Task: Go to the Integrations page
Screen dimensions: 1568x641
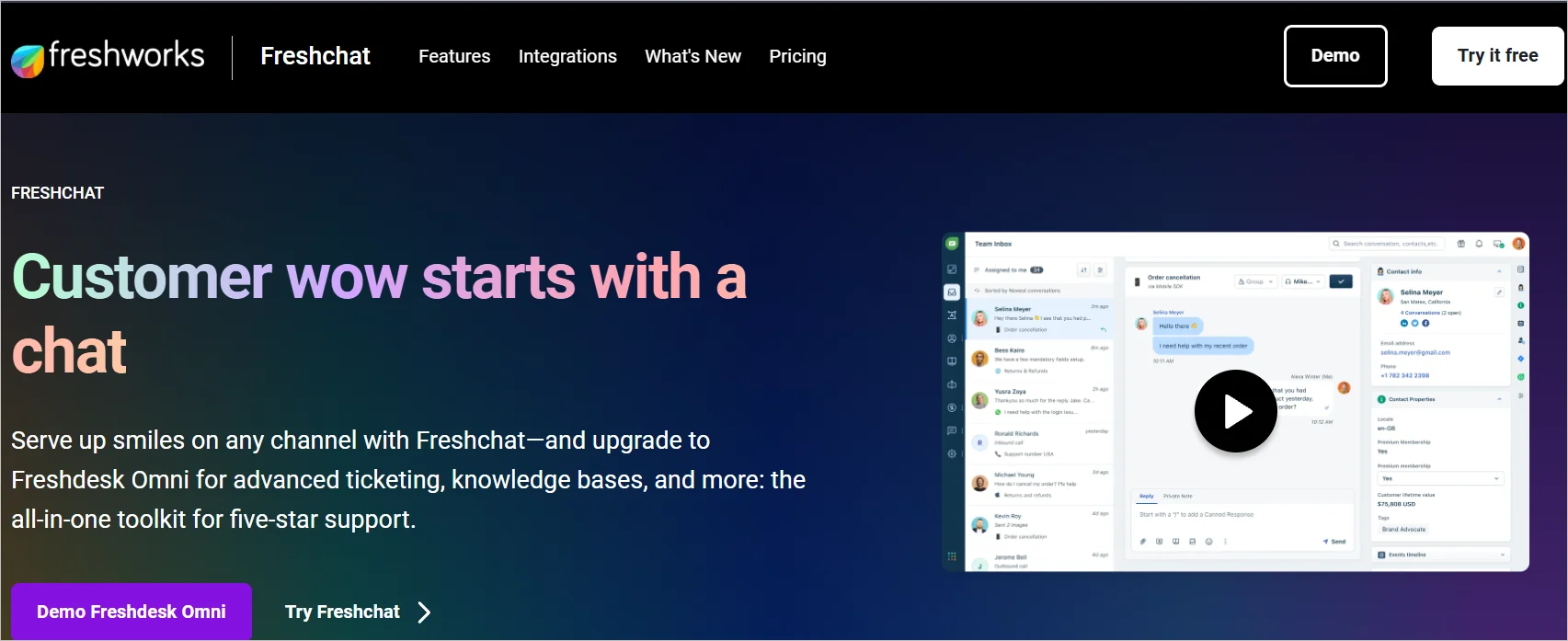Action: pyautogui.click(x=567, y=56)
